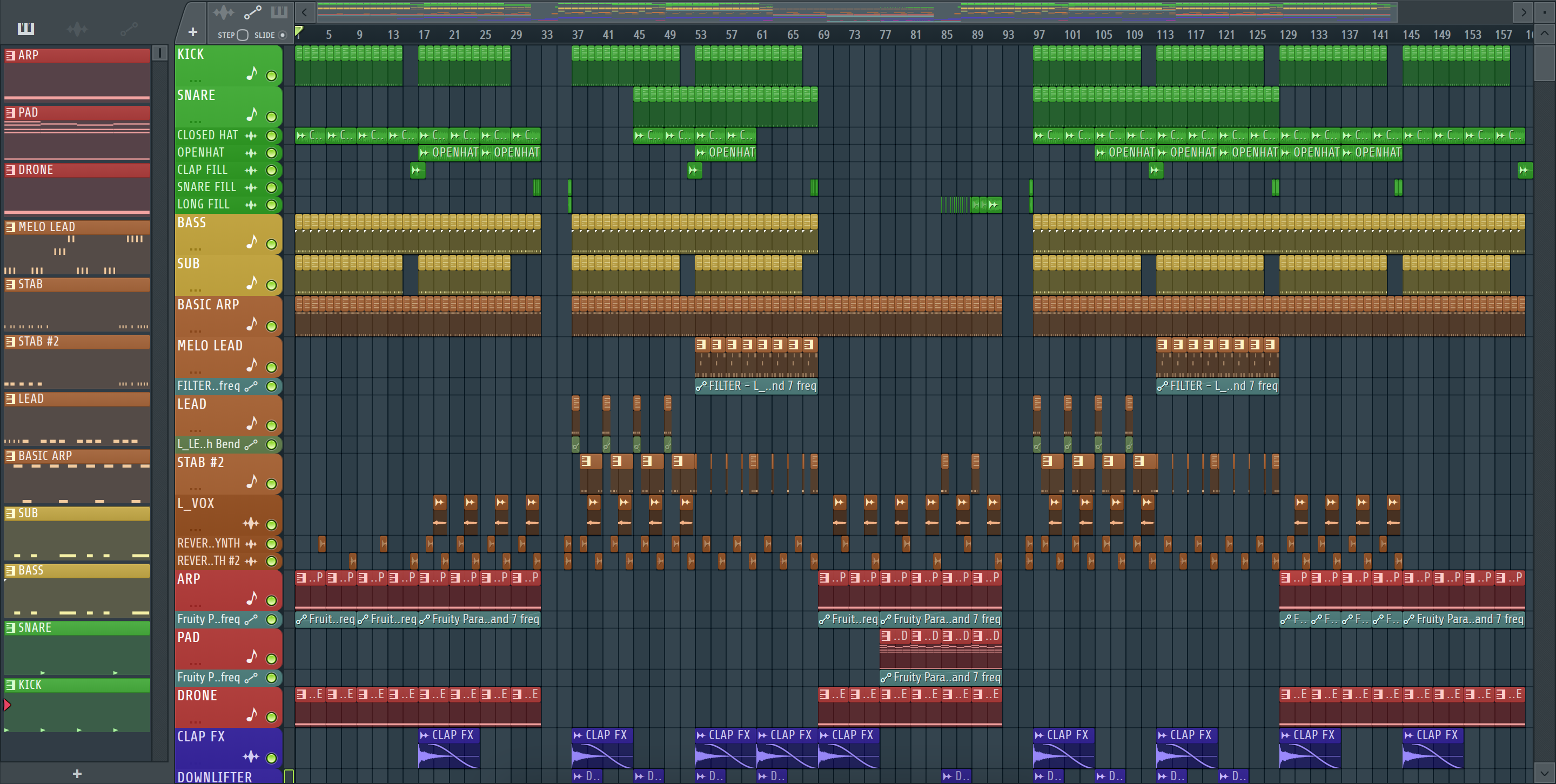The height and width of the screenshot is (784, 1556).
Task: Click the plus button at the bottom of the picker
Action: tap(77, 774)
